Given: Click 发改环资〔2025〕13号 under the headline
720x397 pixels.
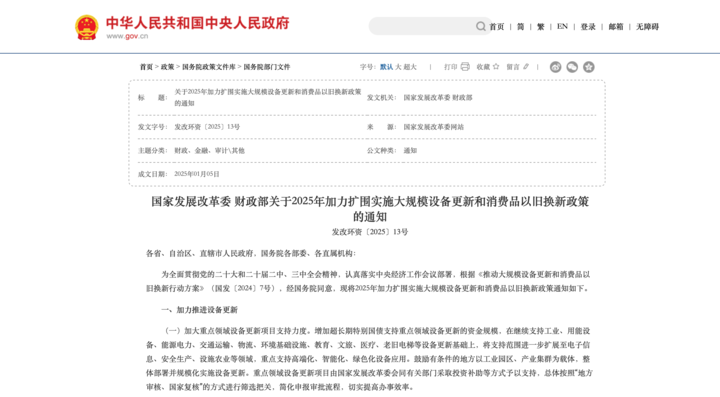Looking at the screenshot, I should click(370, 232).
